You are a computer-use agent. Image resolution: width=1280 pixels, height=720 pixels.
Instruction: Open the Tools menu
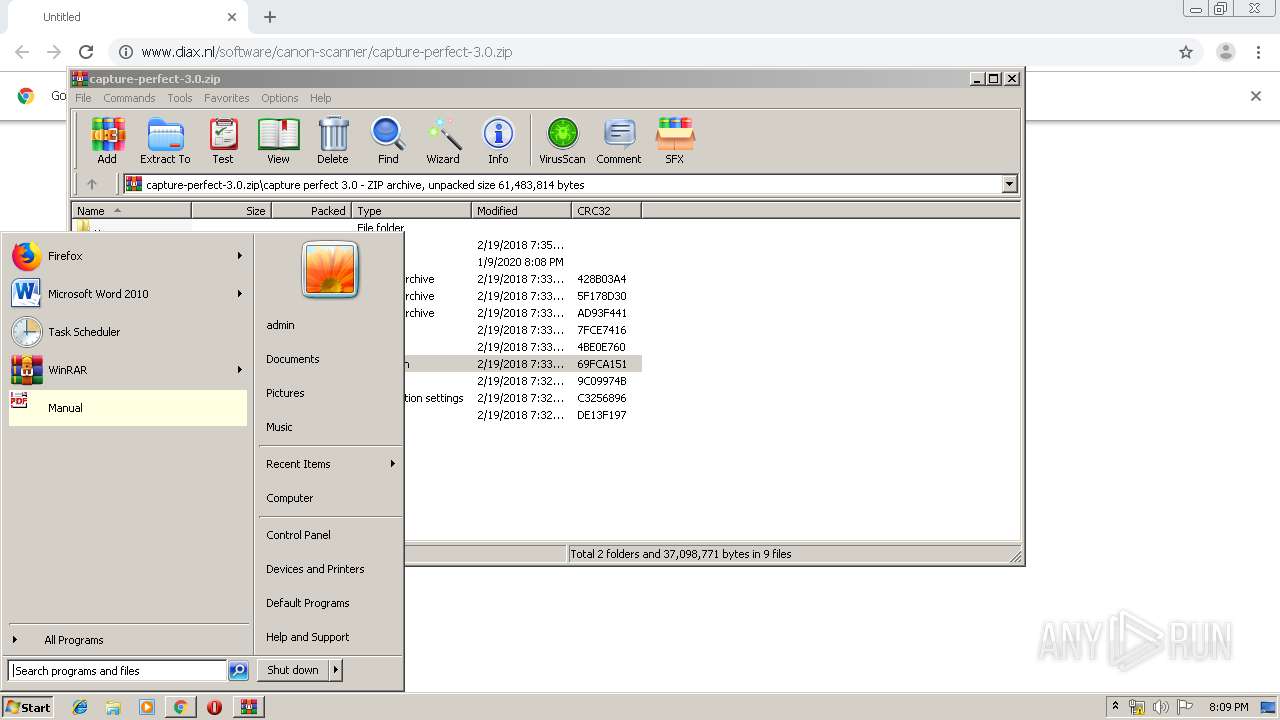click(180, 98)
